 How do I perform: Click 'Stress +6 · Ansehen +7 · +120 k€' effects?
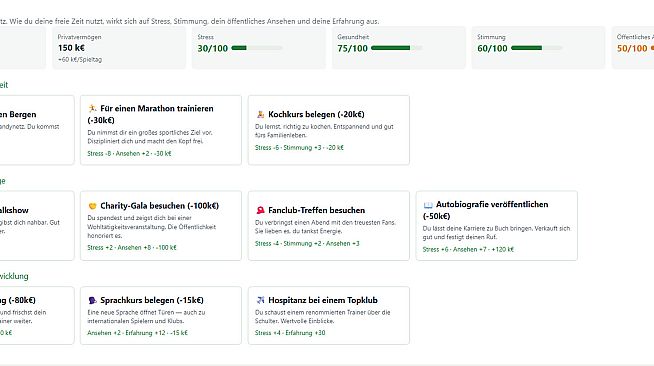pyautogui.click(x=468, y=249)
